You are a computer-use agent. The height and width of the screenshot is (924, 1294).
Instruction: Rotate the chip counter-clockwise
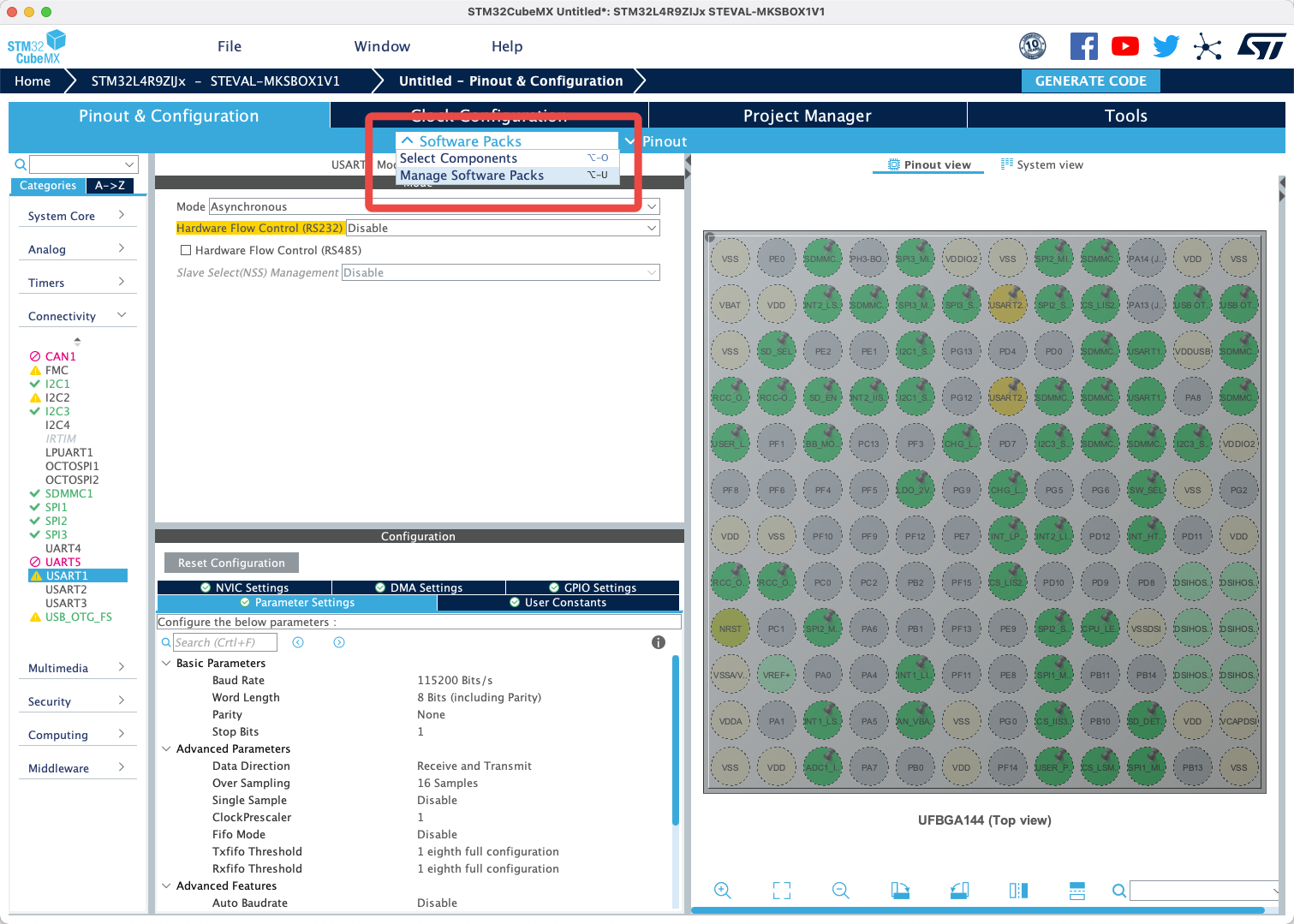pos(959,891)
